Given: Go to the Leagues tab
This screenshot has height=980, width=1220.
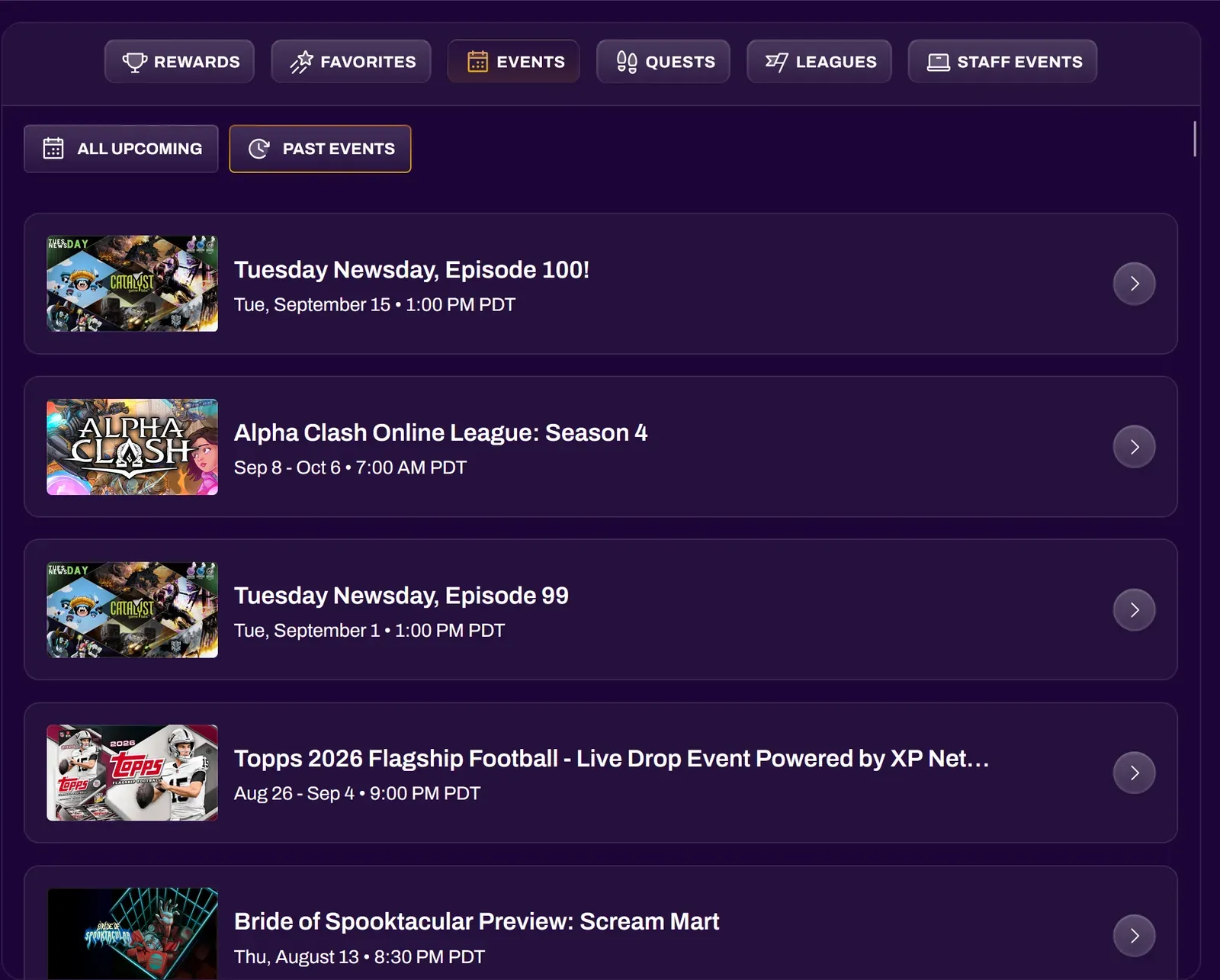Looking at the screenshot, I should [819, 62].
